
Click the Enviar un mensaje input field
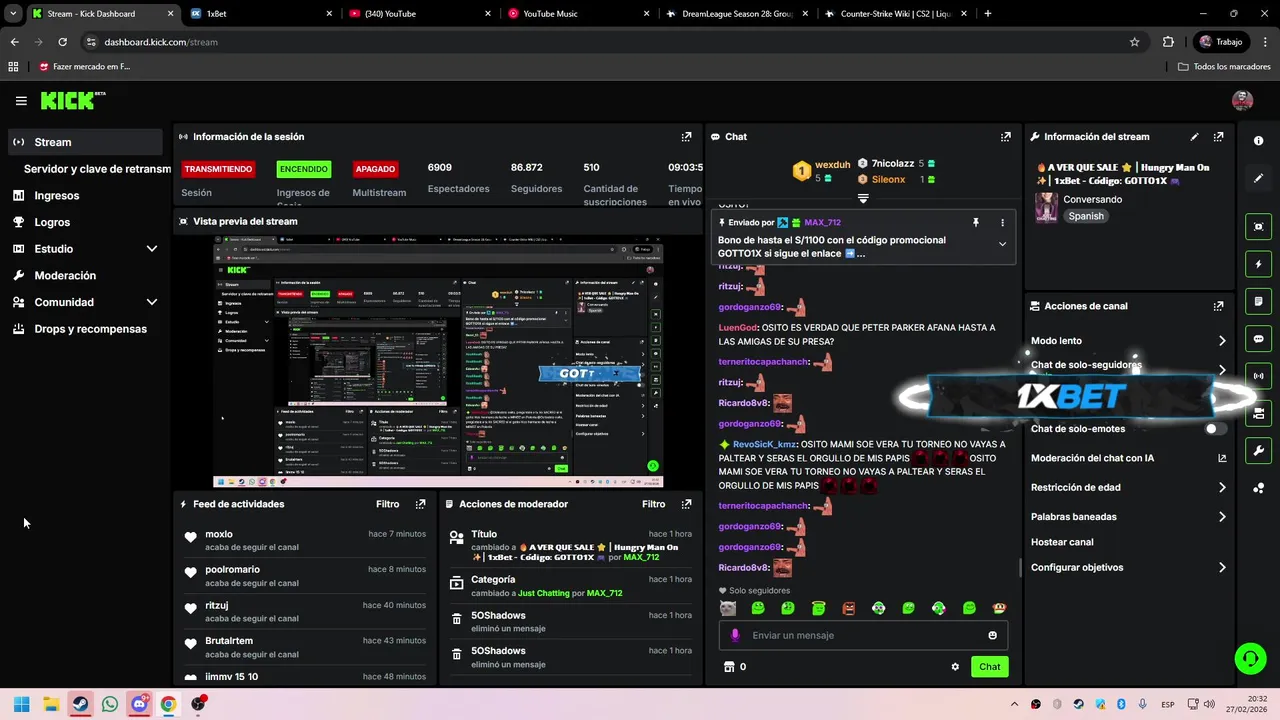863,635
